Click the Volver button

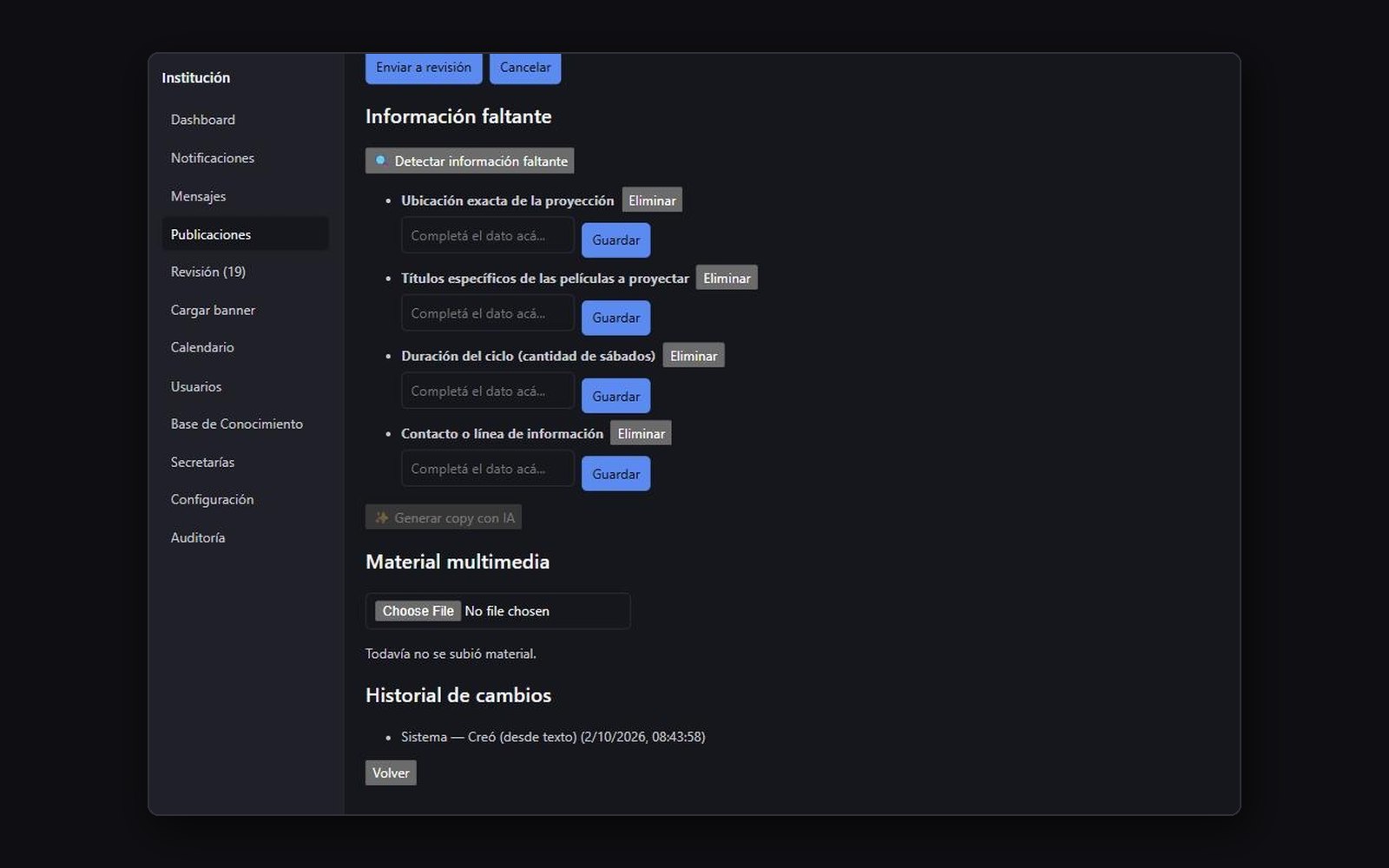391,773
